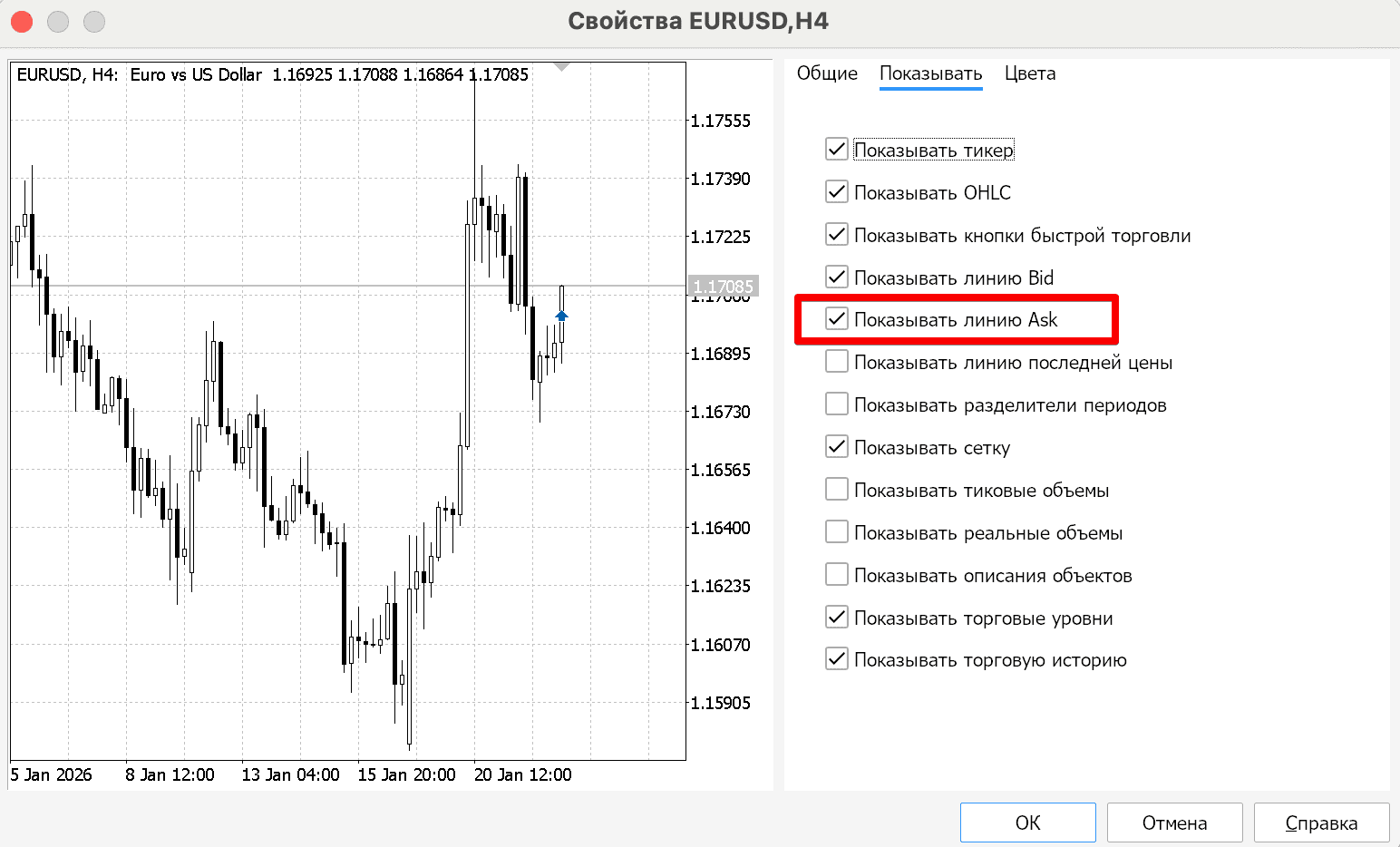Check Показывать реальные объемы
The height and width of the screenshot is (847, 1400).
pyautogui.click(x=837, y=532)
